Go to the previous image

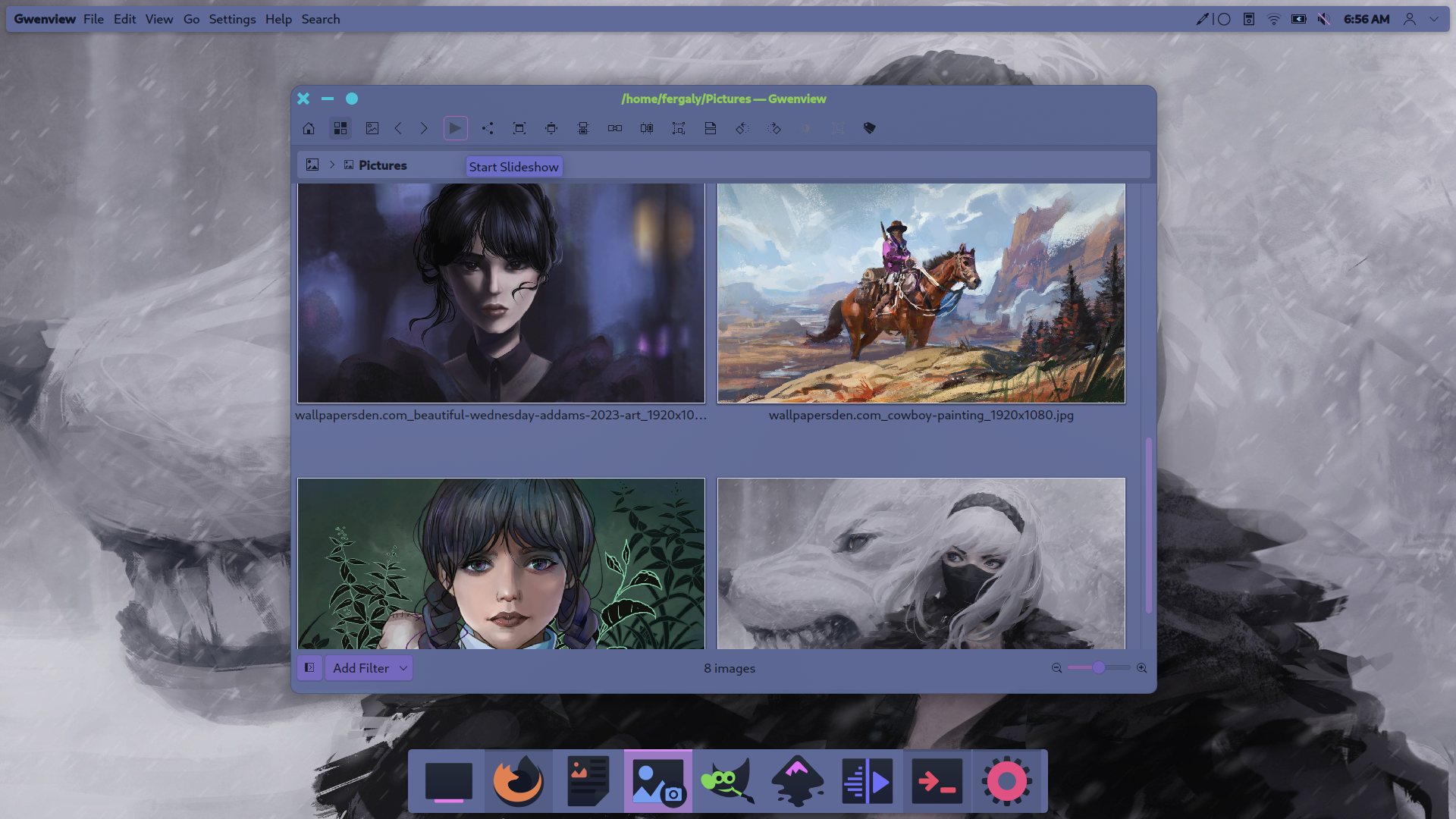(398, 128)
